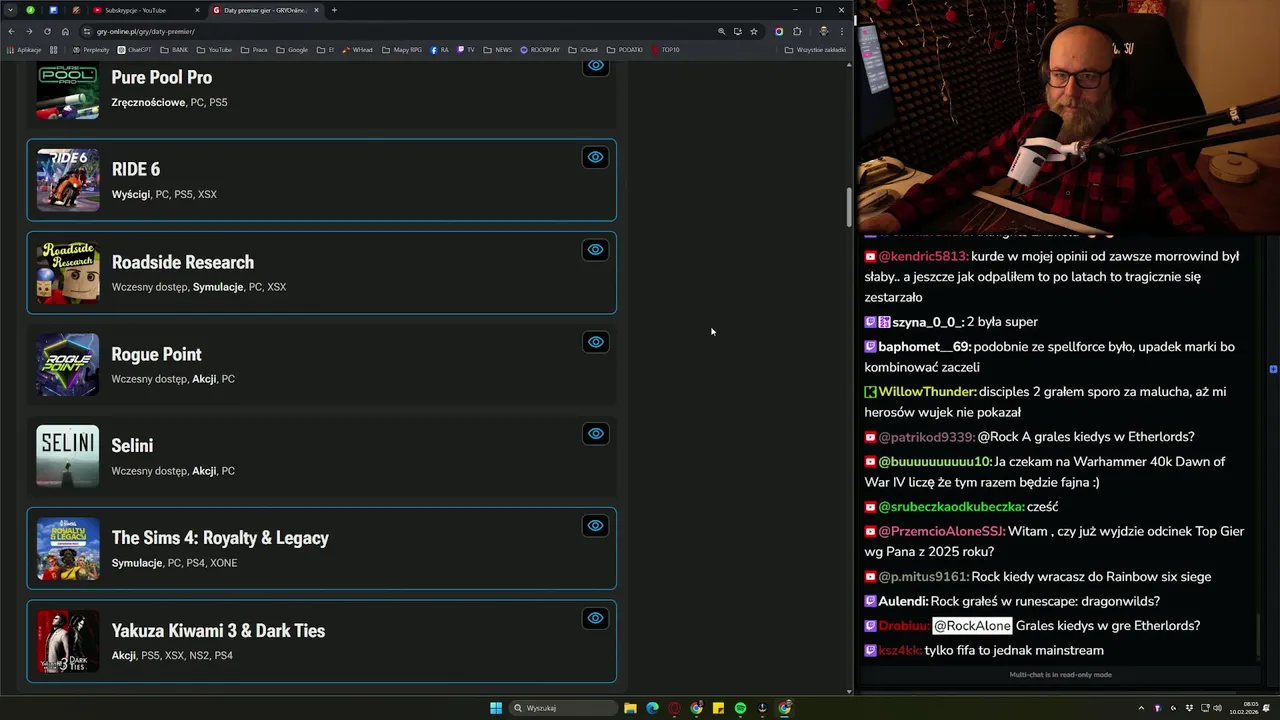Open the Selini title link
The image size is (1280, 720).
(132, 446)
